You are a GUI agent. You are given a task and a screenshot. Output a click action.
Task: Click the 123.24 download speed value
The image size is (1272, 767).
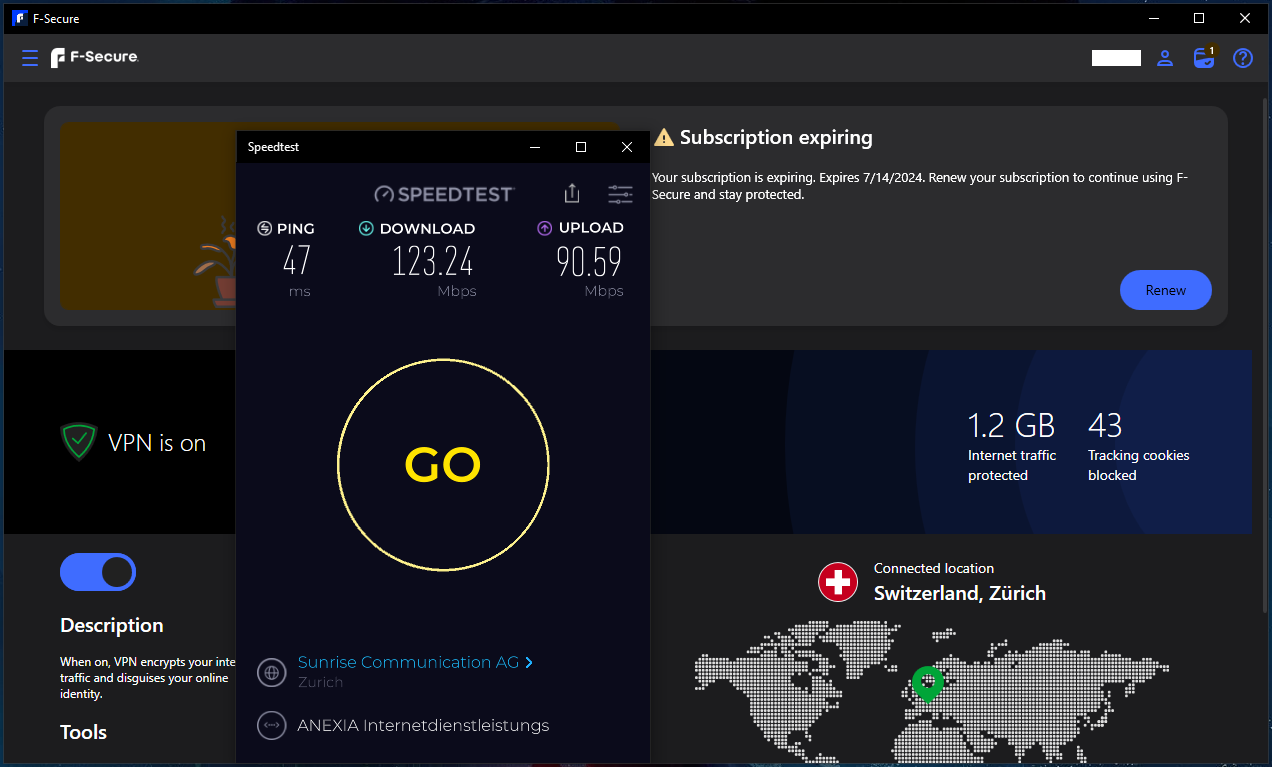coord(432,262)
